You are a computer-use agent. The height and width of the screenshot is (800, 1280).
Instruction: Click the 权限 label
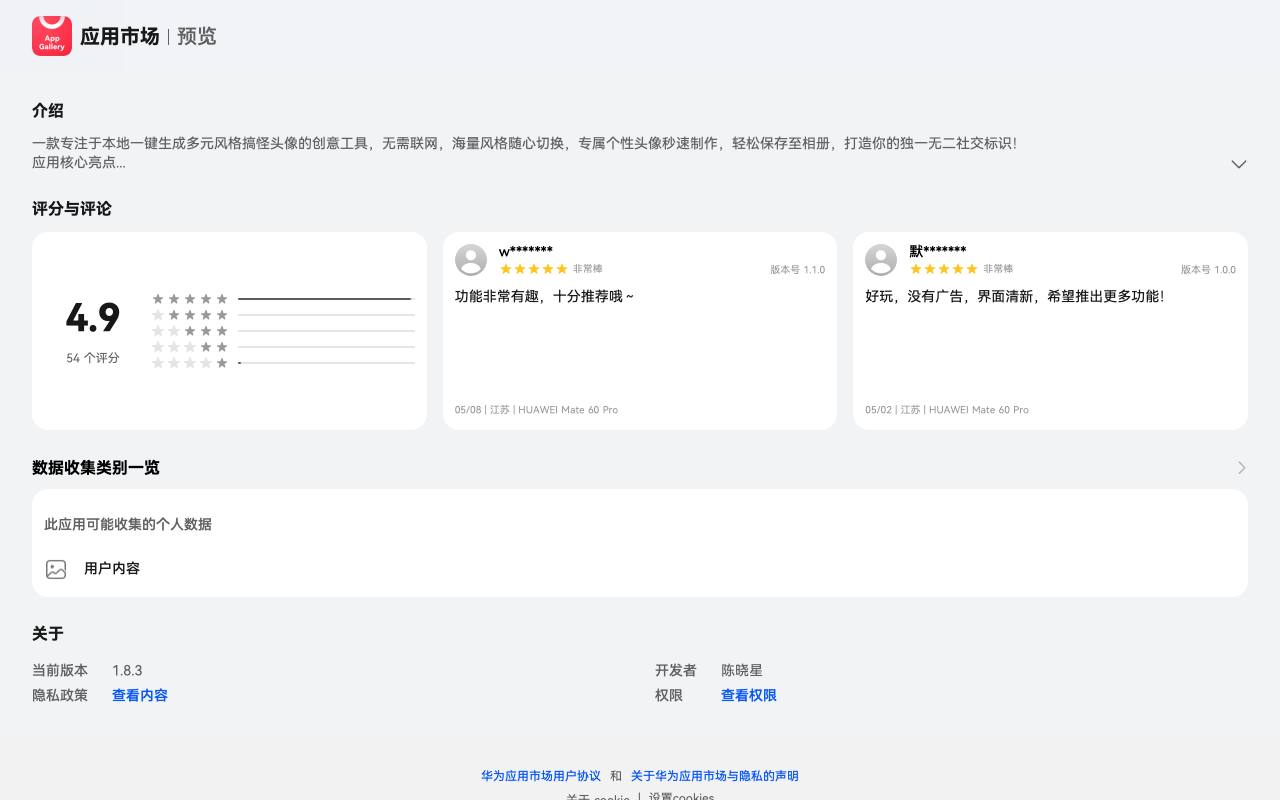669,695
